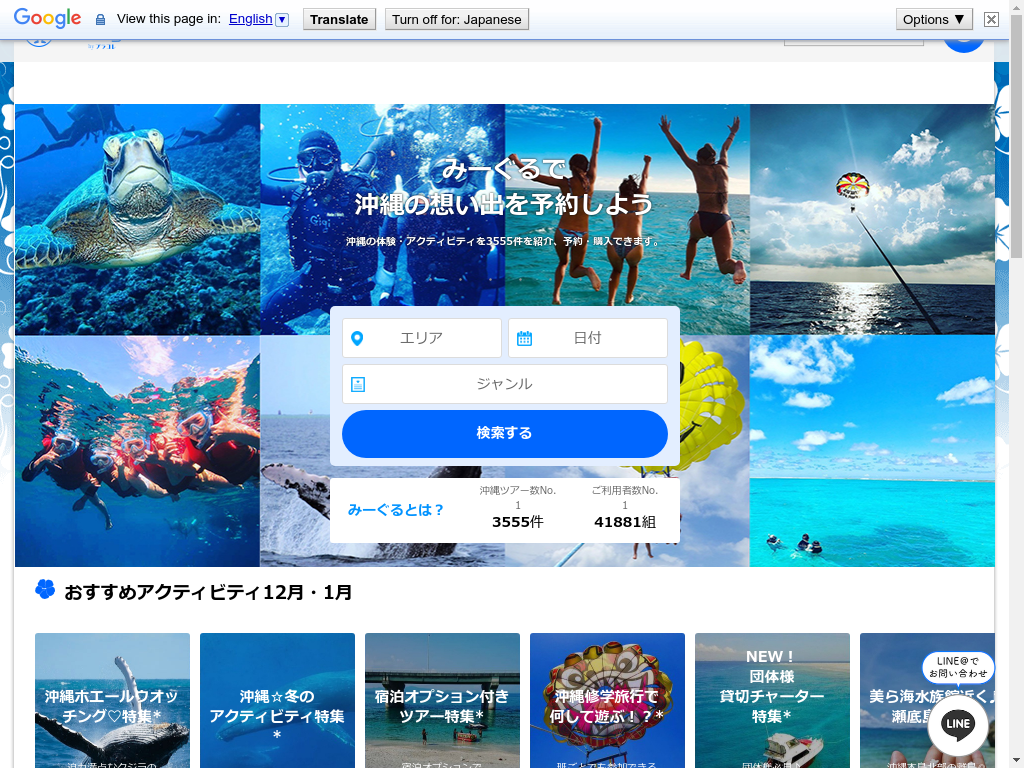
Task: Click the English language link
Action: (x=250, y=19)
